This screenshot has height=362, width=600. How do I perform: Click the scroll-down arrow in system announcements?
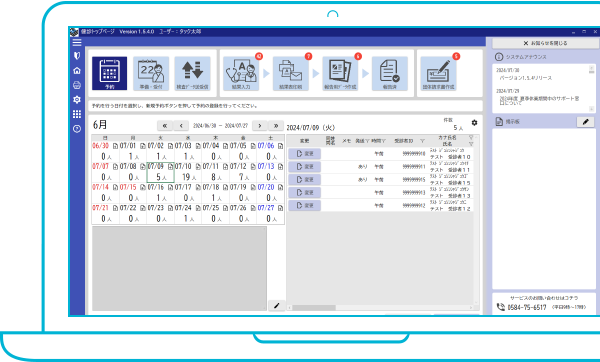coord(592,109)
